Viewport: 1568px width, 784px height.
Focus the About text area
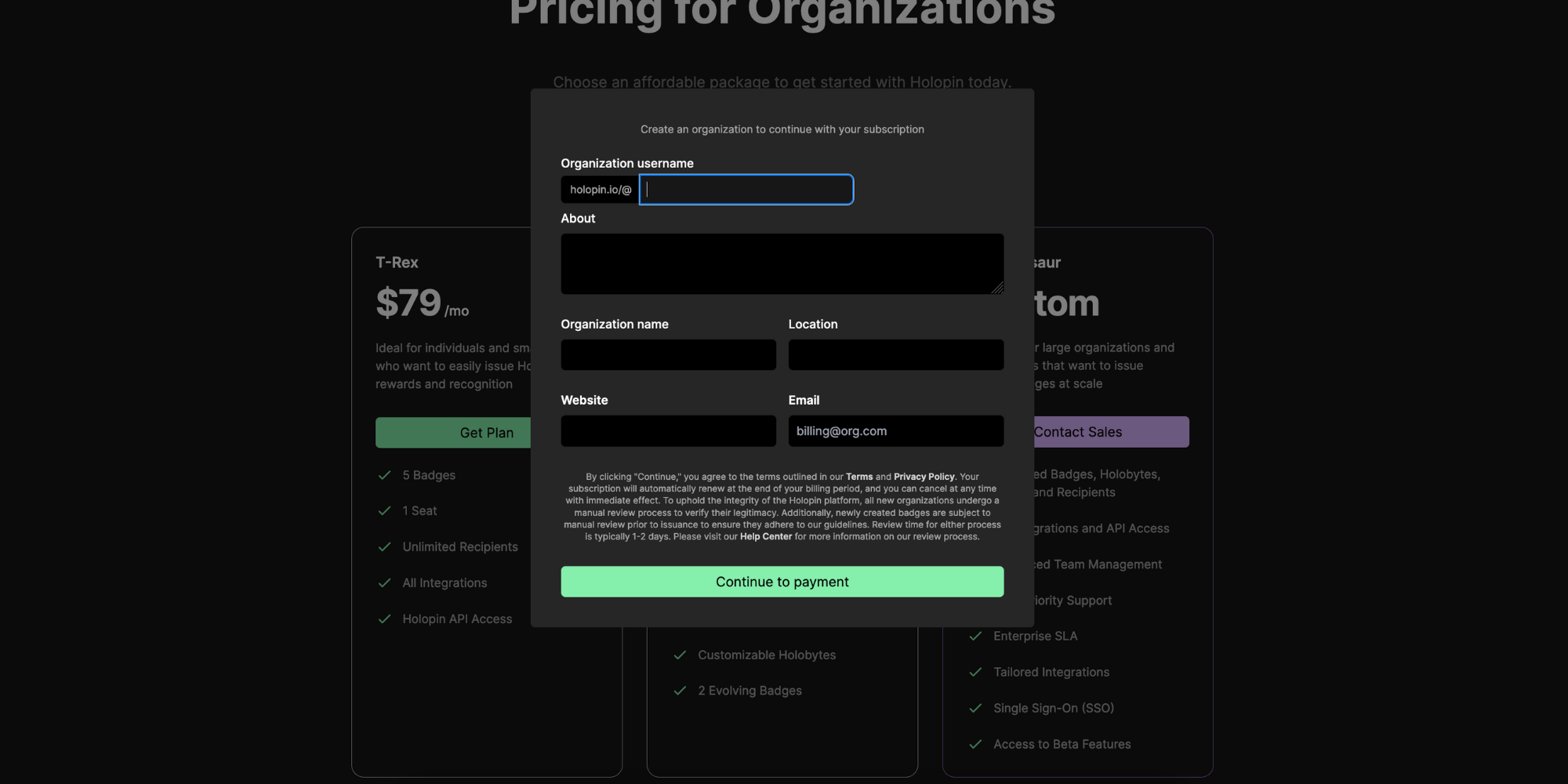pos(782,264)
